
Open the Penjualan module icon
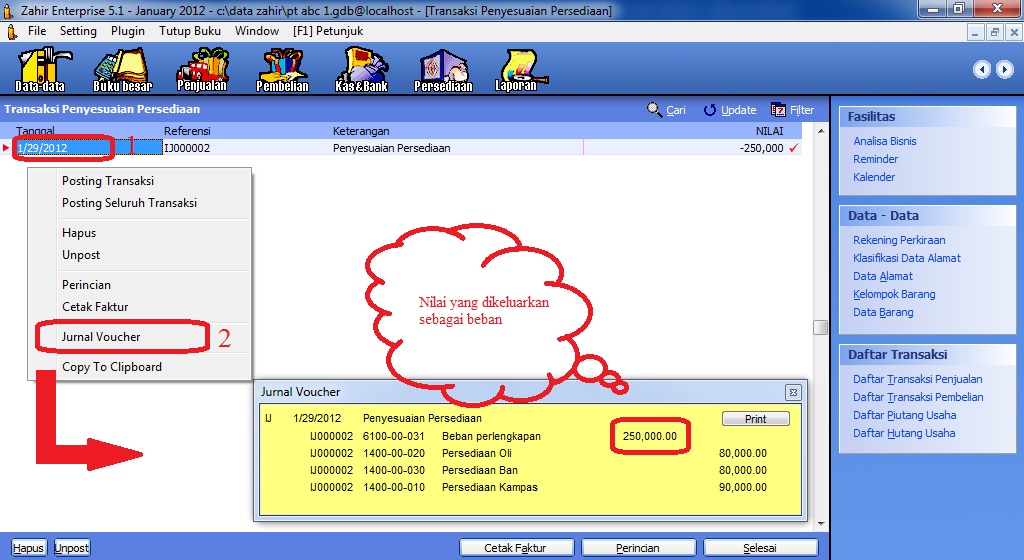click(202, 68)
